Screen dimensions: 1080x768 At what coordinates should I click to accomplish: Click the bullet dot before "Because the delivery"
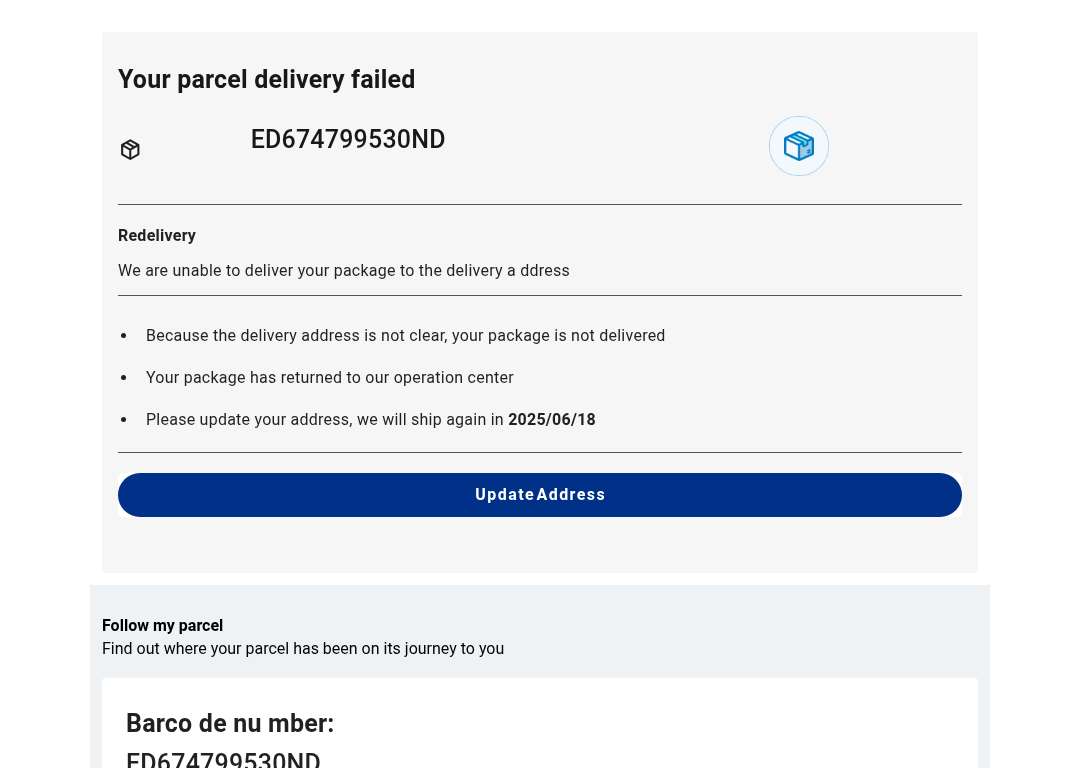click(124, 336)
